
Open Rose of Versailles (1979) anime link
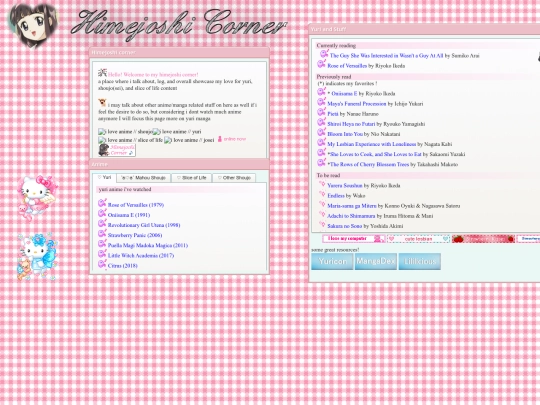(136, 205)
